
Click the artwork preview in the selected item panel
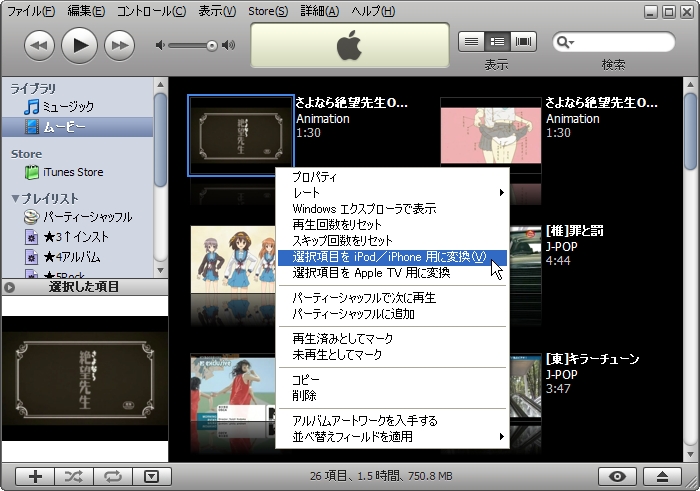coord(85,379)
